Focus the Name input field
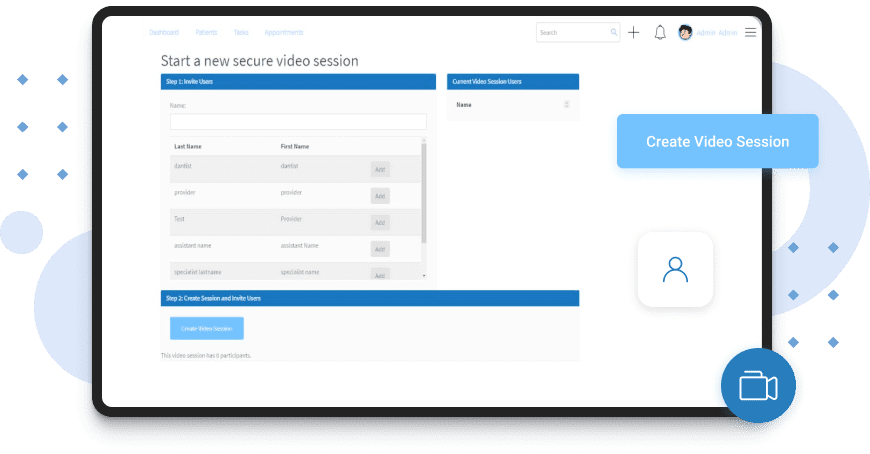 click(298, 122)
